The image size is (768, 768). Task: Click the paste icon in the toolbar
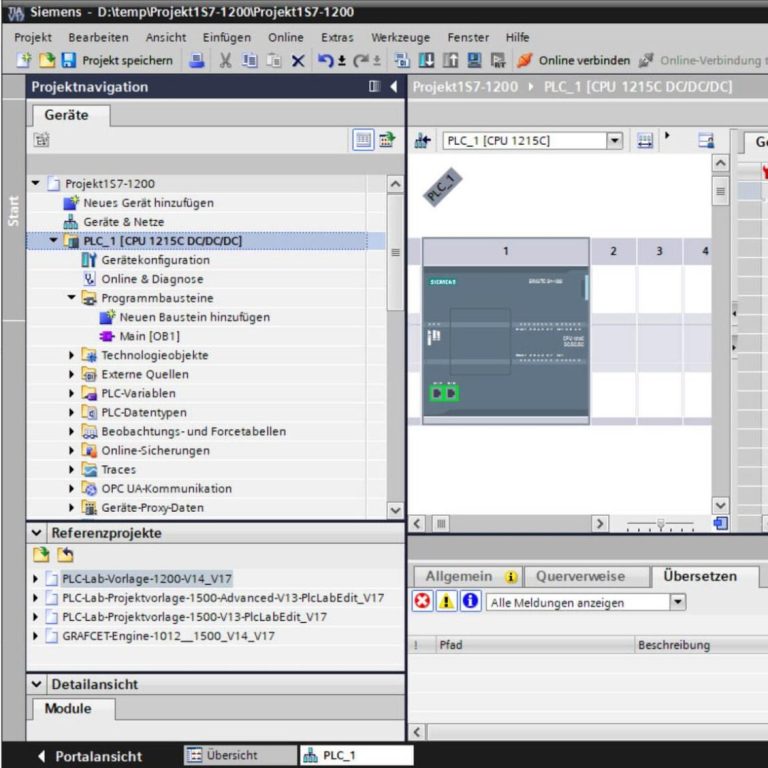[274, 60]
